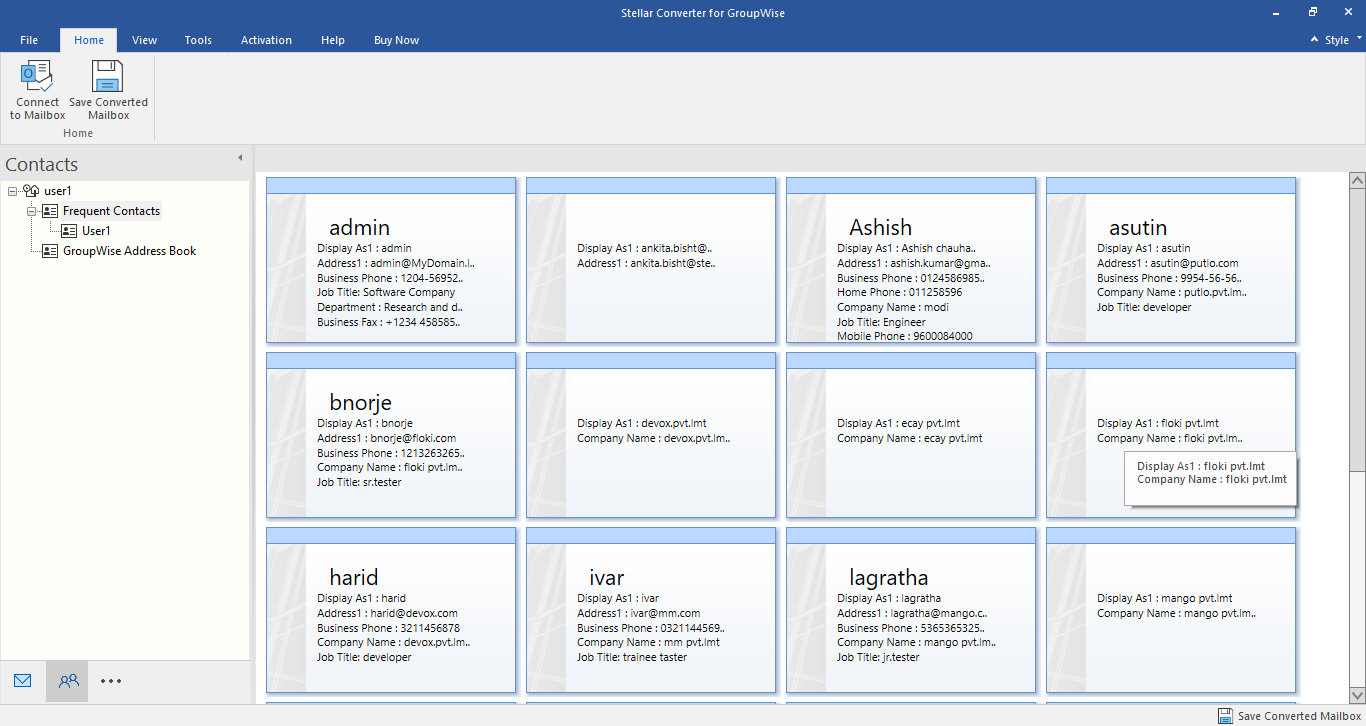Click lagratha's Job Title jr.tester text
1366x726 pixels.
(878, 658)
